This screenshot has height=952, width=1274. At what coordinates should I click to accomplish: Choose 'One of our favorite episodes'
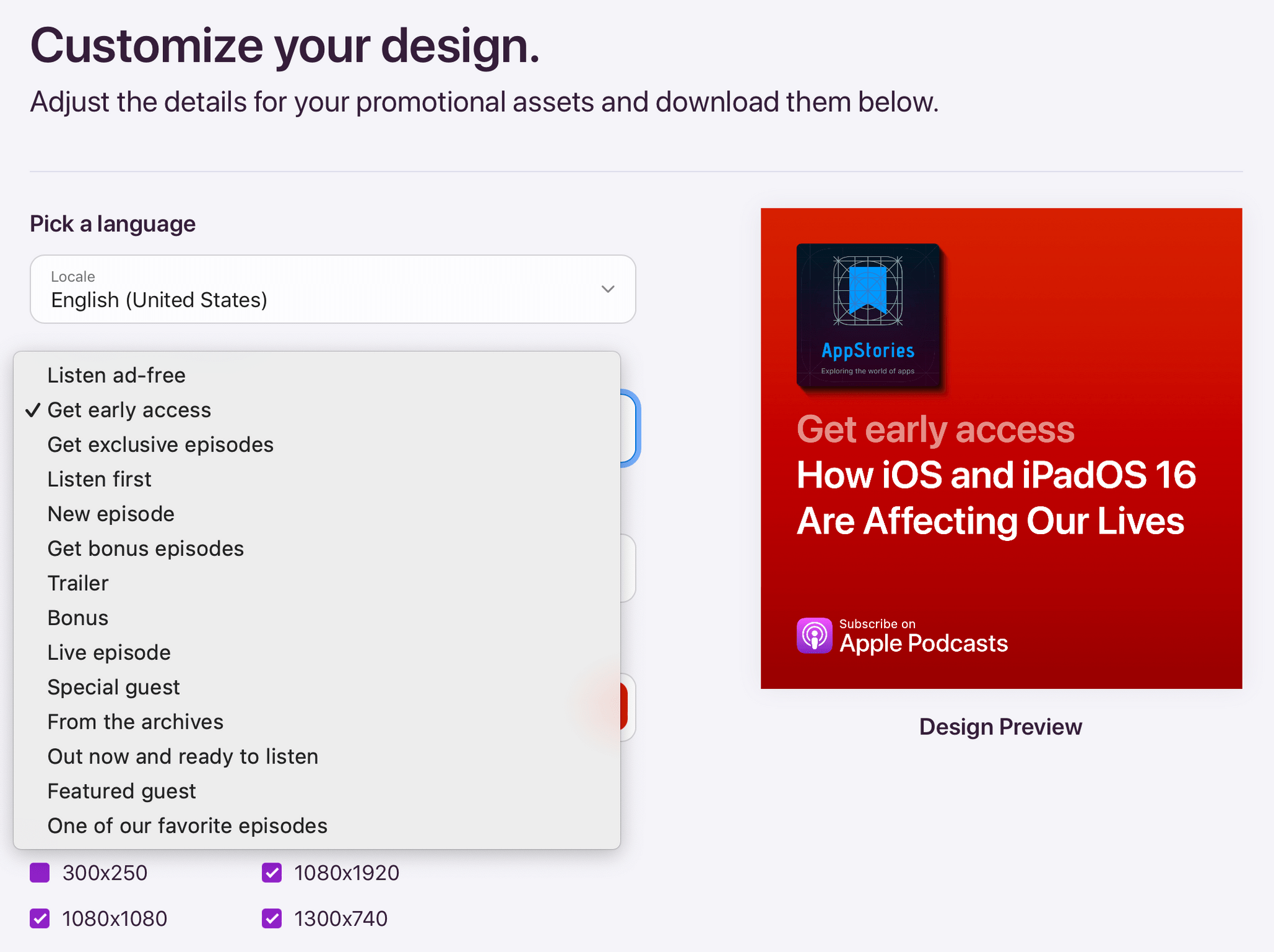[317, 826]
